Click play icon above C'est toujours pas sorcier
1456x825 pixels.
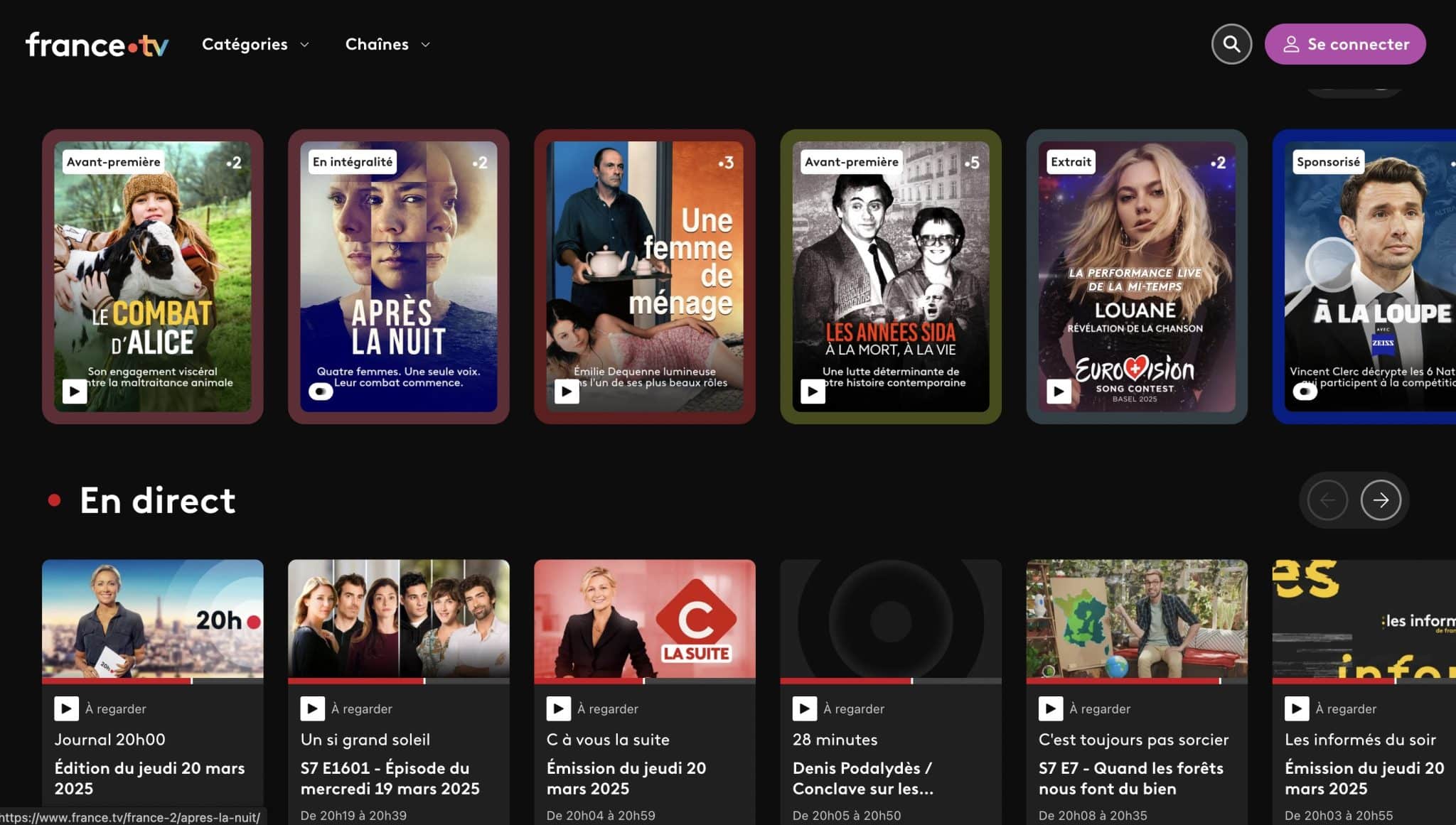click(x=1050, y=708)
